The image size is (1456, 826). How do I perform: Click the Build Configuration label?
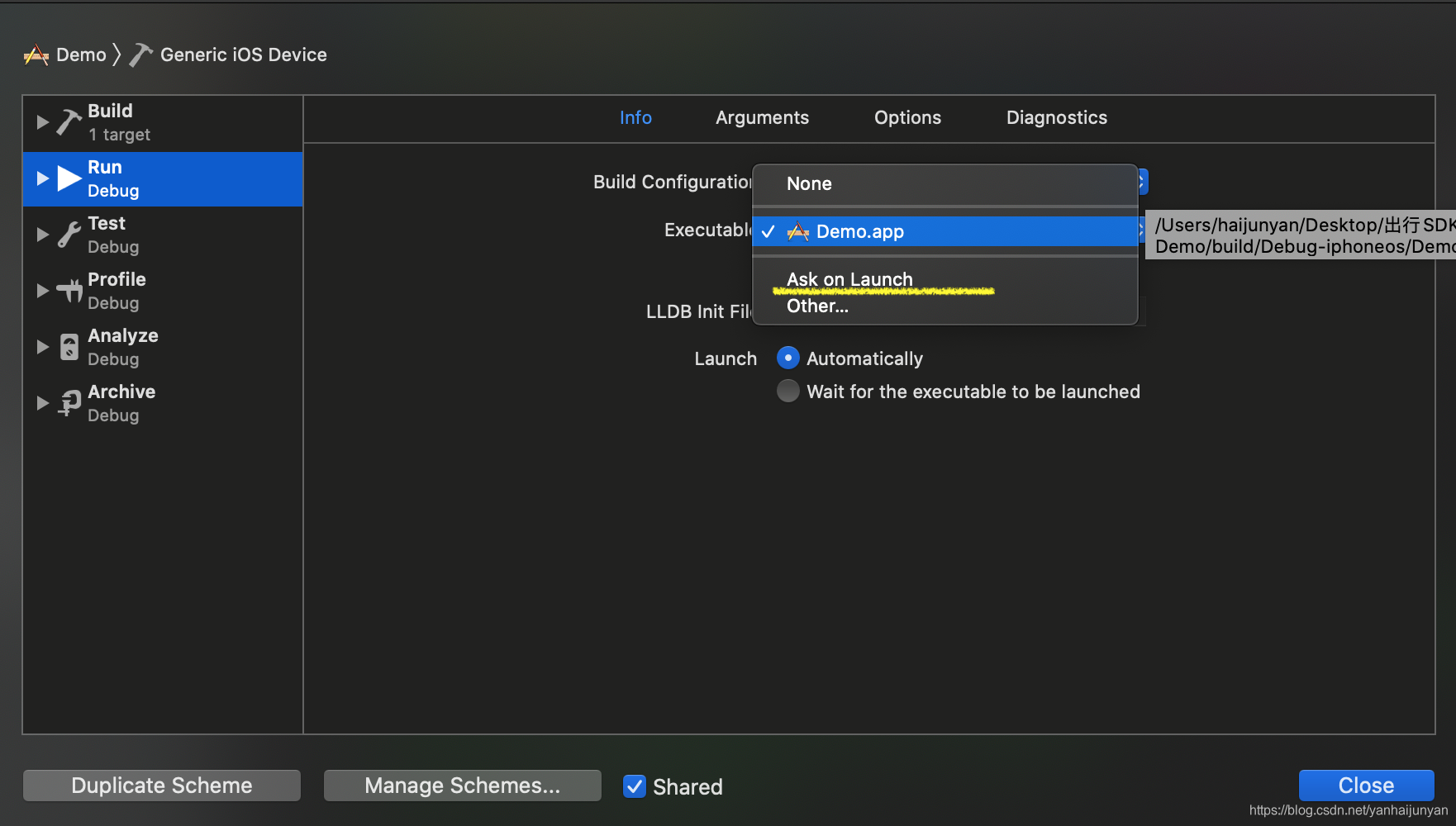[x=673, y=183]
